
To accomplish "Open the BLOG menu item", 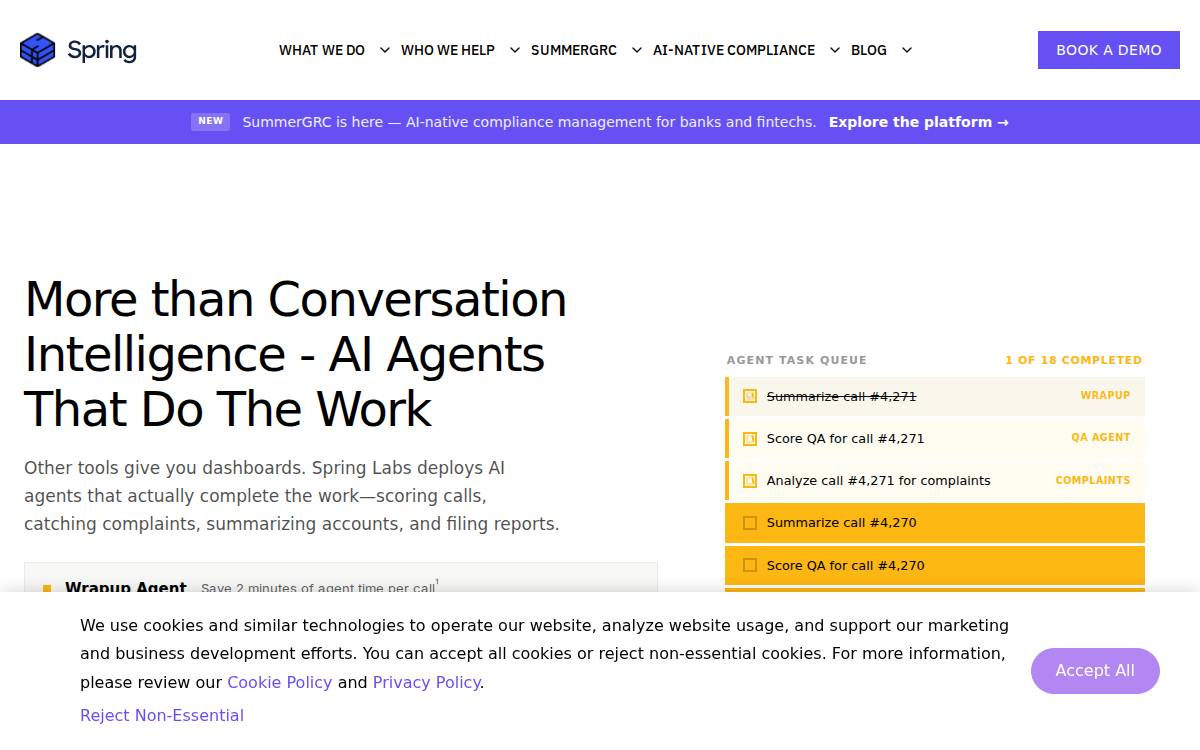I will pos(869,50).
